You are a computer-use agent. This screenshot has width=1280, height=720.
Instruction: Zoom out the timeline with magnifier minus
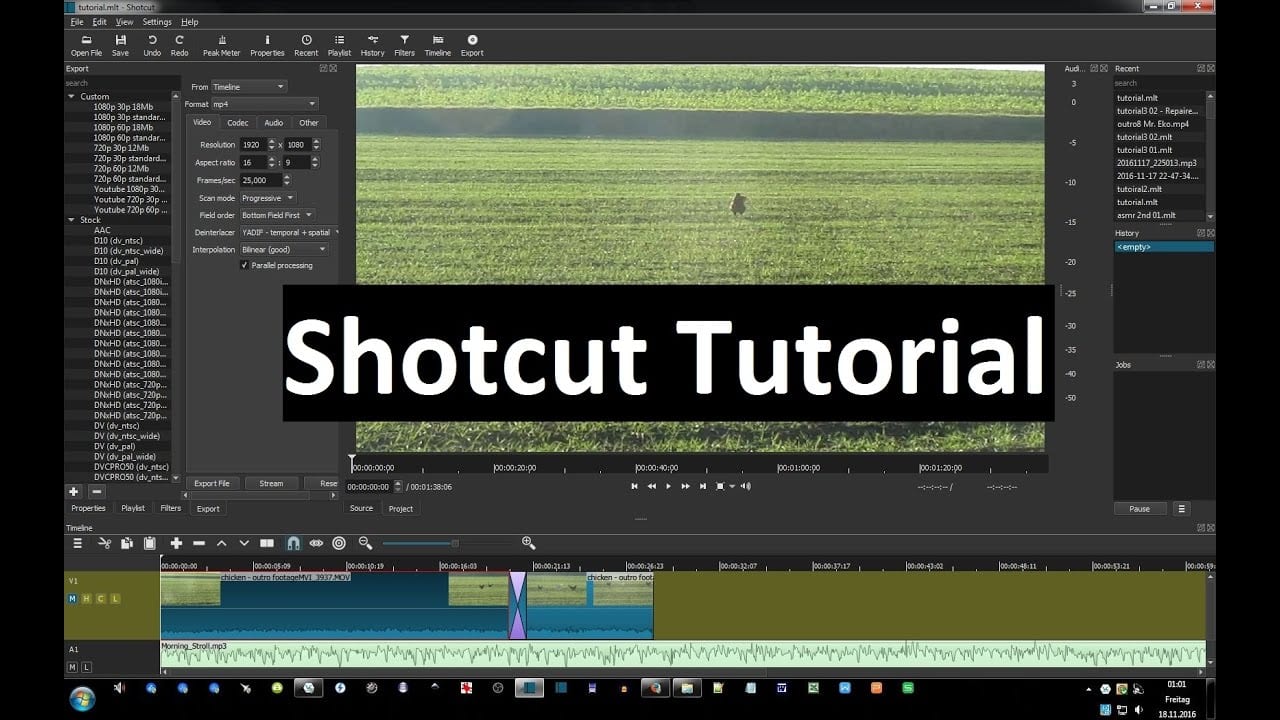365,543
